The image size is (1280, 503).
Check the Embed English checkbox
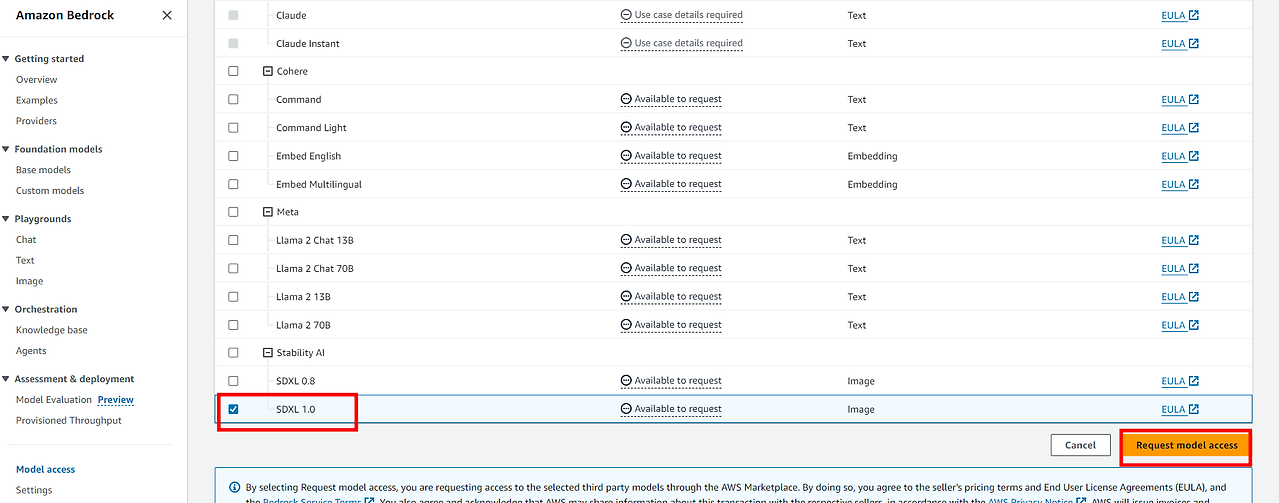(x=234, y=156)
